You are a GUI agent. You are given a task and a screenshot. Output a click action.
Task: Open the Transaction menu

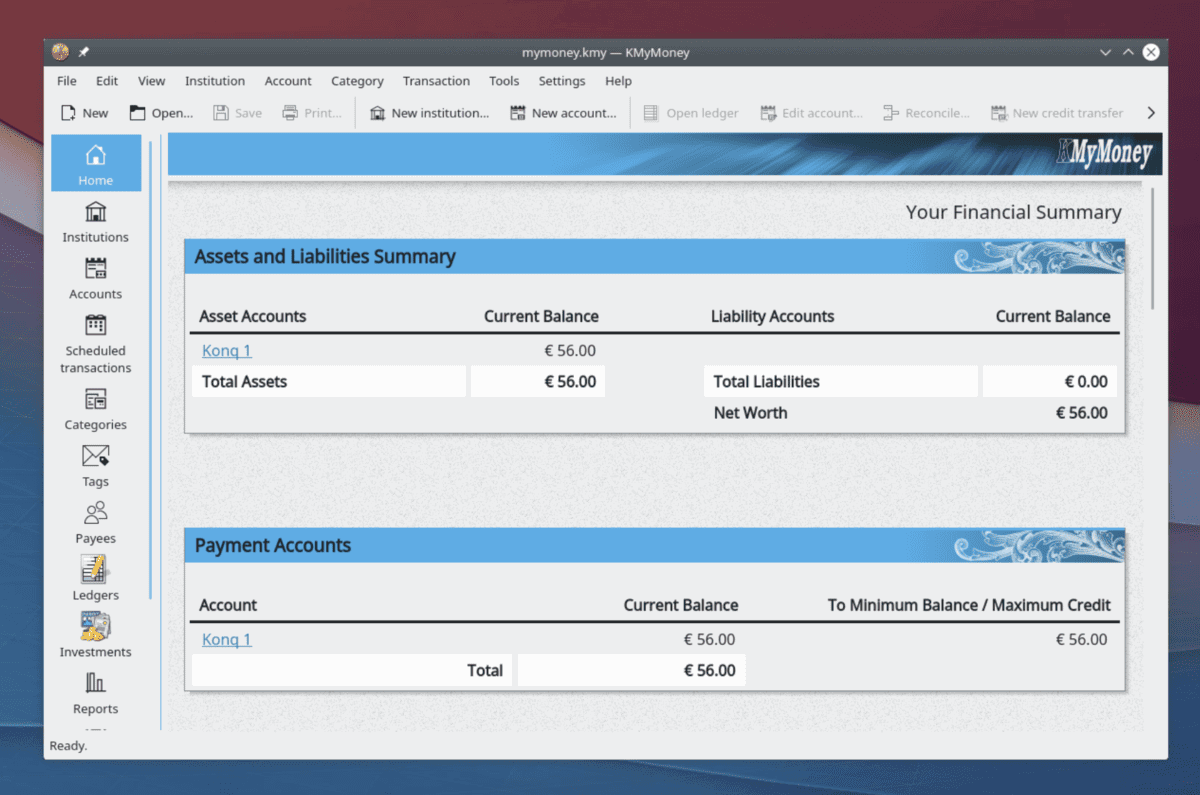tap(436, 81)
